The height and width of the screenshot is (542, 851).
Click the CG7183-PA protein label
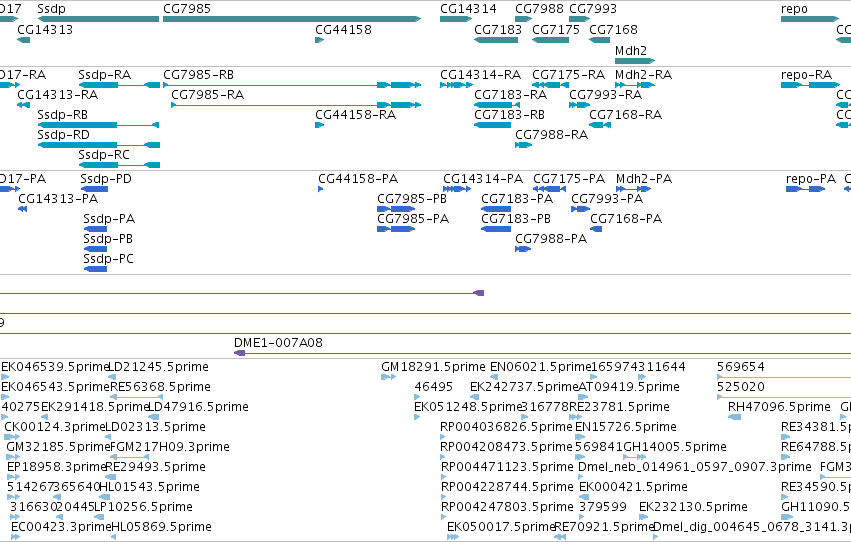click(x=517, y=199)
